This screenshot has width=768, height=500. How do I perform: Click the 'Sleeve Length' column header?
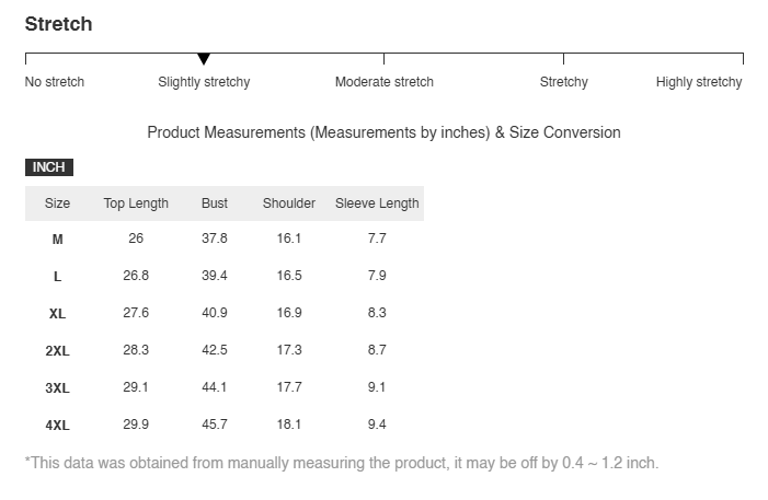377,203
